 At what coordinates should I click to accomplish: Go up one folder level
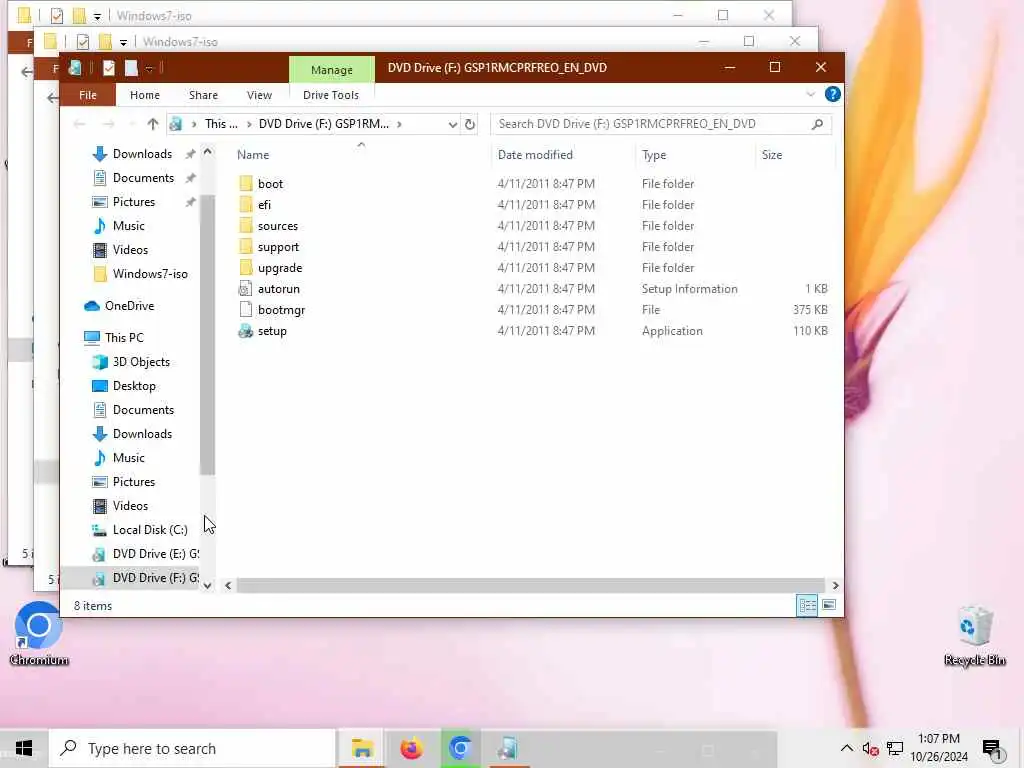152,124
